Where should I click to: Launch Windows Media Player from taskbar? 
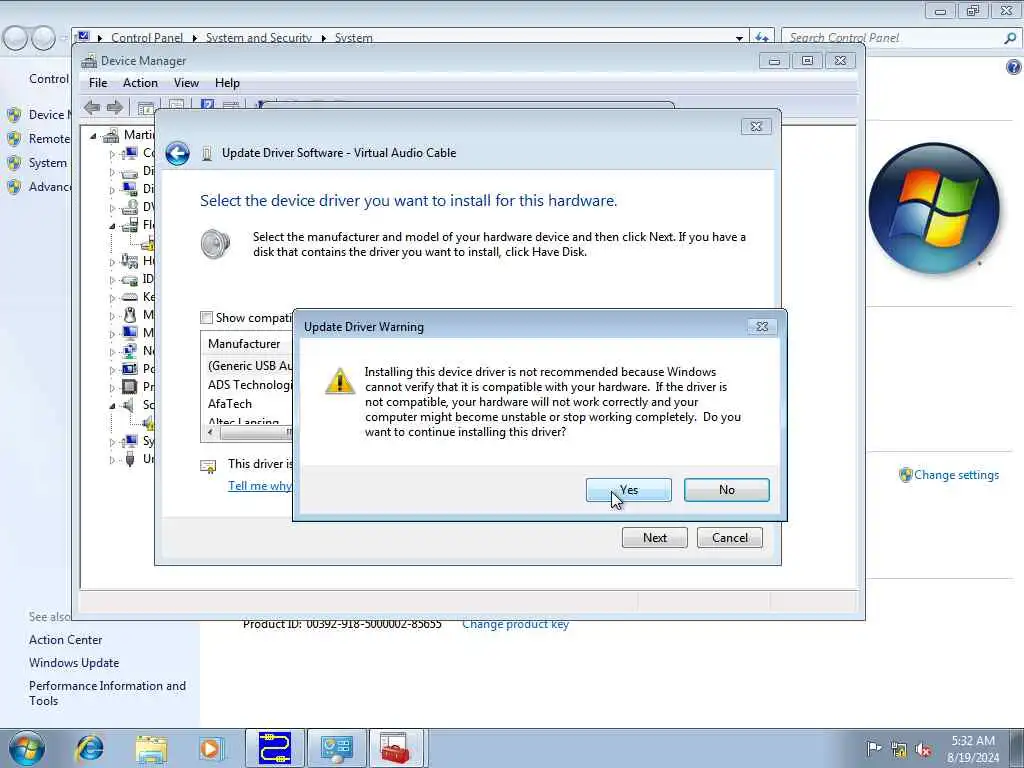click(211, 748)
